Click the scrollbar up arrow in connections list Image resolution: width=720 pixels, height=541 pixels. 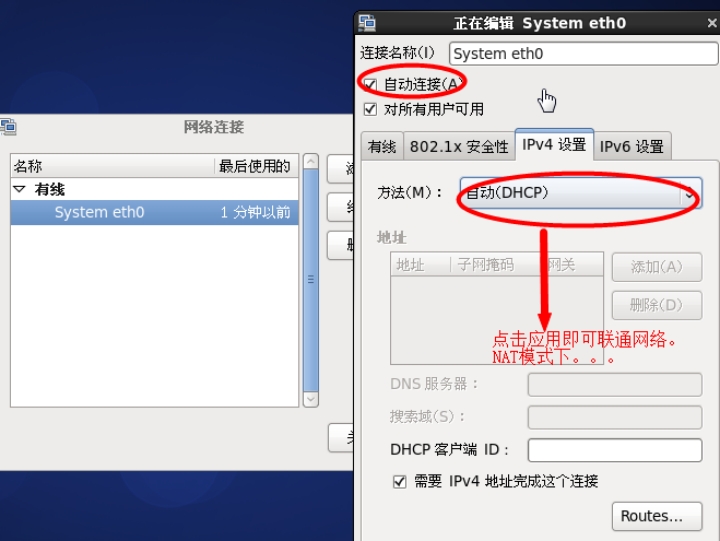click(x=311, y=162)
